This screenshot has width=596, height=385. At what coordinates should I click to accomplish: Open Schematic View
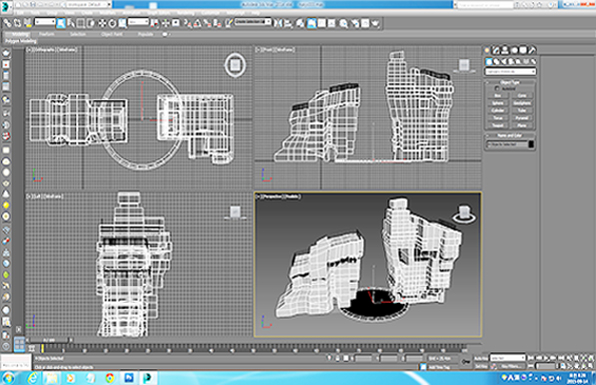point(332,23)
